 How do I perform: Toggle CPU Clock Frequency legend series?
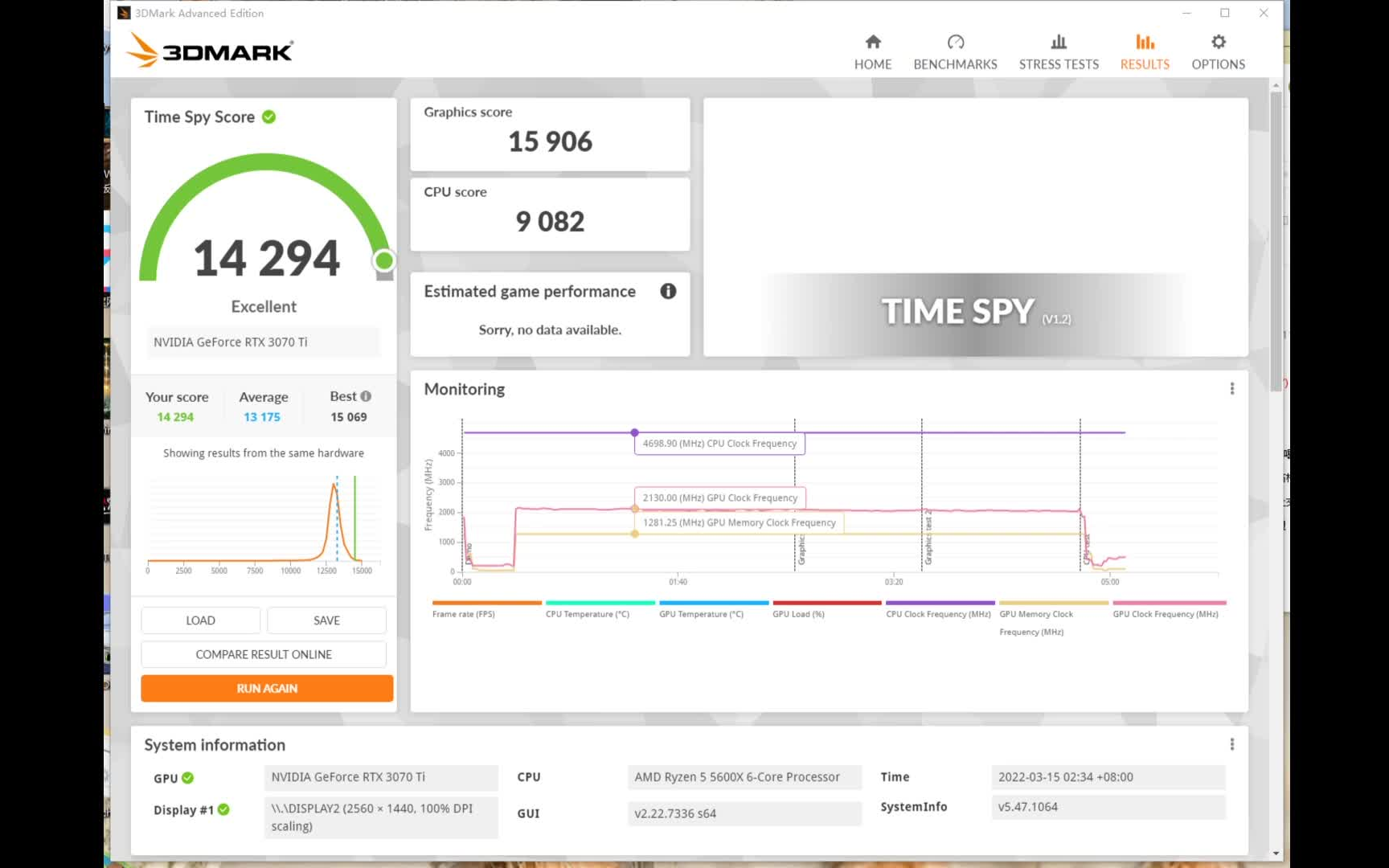click(x=940, y=609)
